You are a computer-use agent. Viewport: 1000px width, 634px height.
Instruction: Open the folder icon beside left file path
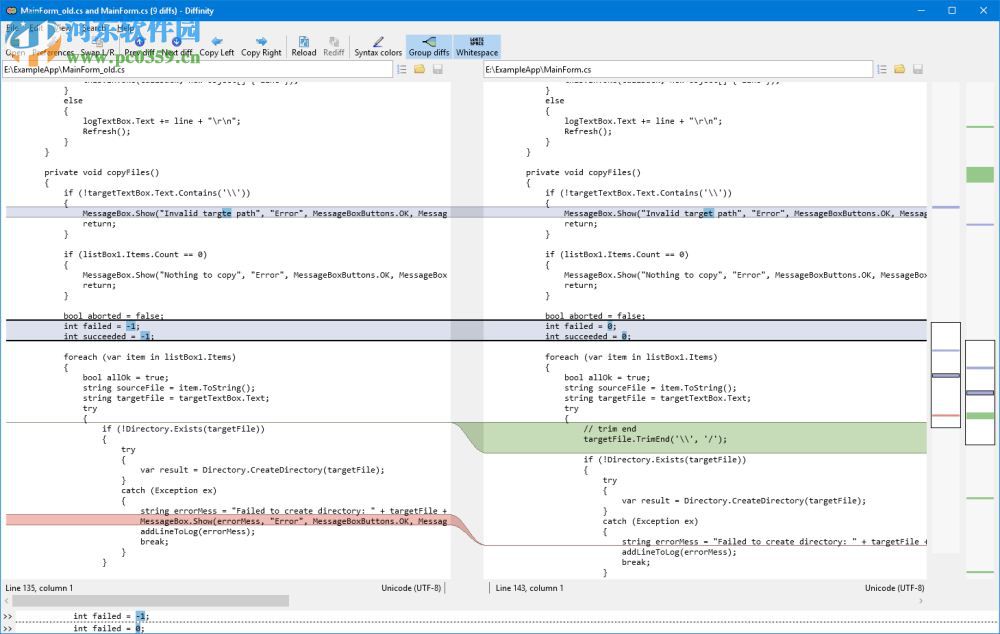[x=420, y=69]
